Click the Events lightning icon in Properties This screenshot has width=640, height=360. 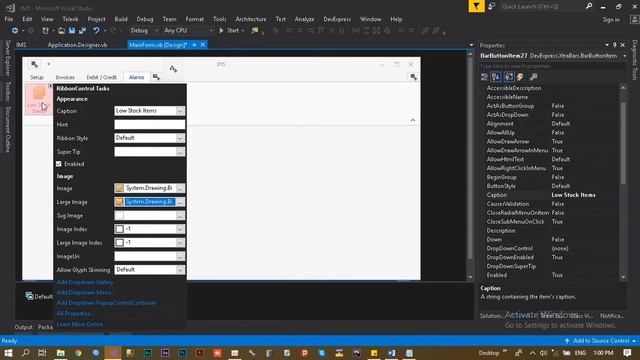pos(520,77)
